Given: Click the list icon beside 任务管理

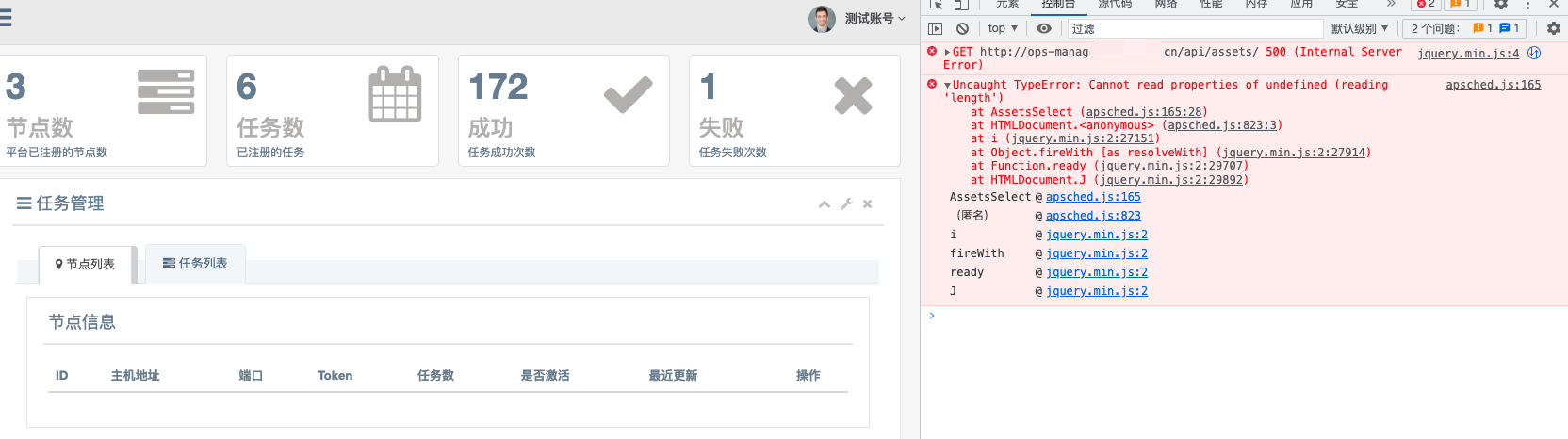Looking at the screenshot, I should pos(24,203).
